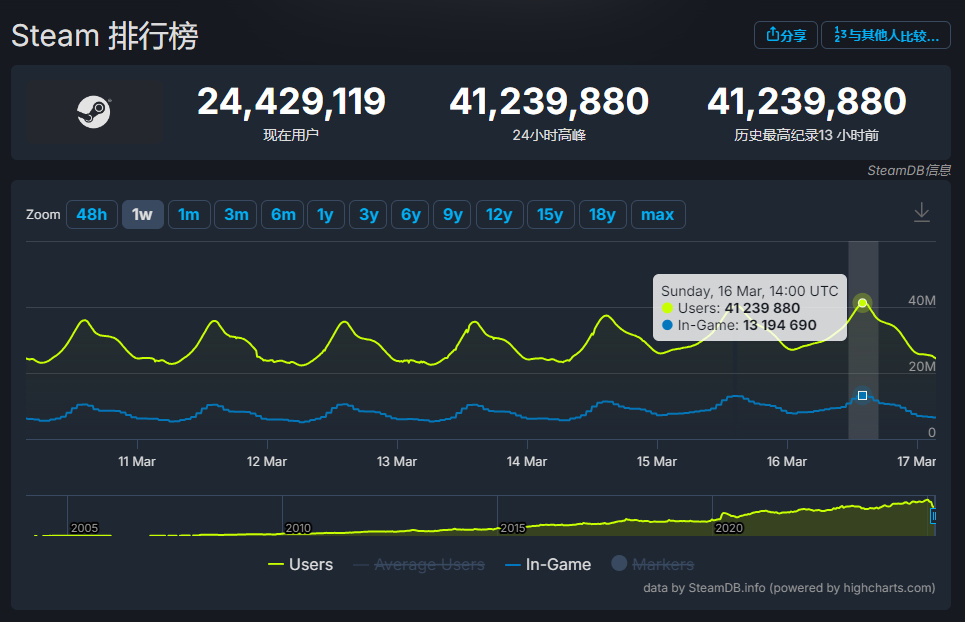This screenshot has height=622, width=965.
Task: Select the 1y zoom range
Action: click(326, 215)
